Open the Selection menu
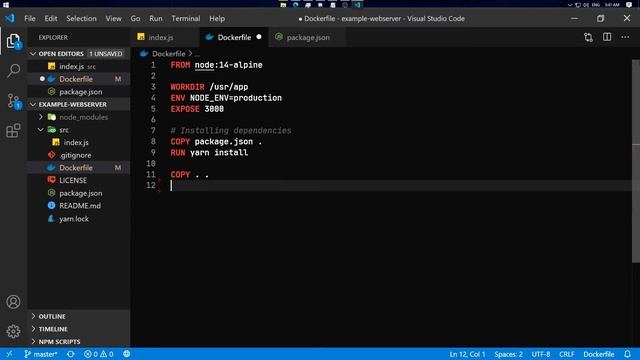 tap(81, 18)
